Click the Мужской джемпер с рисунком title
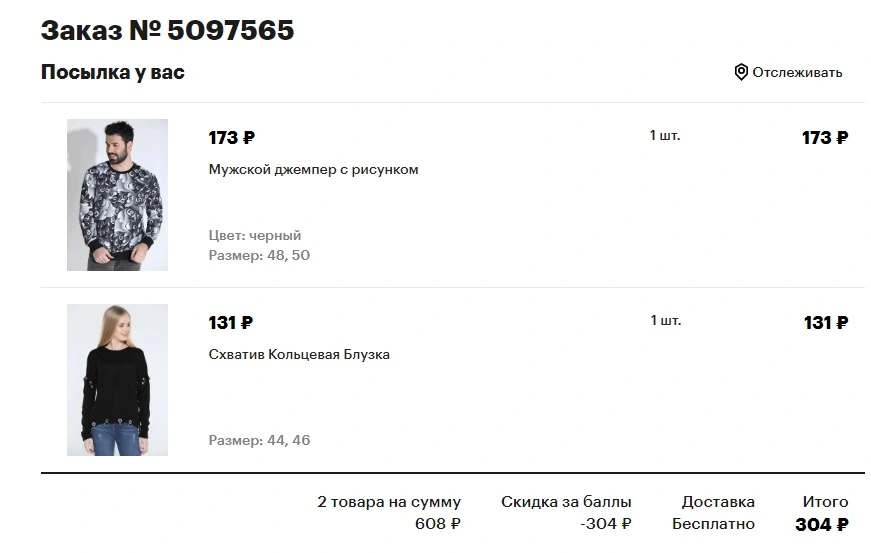 tap(313, 169)
